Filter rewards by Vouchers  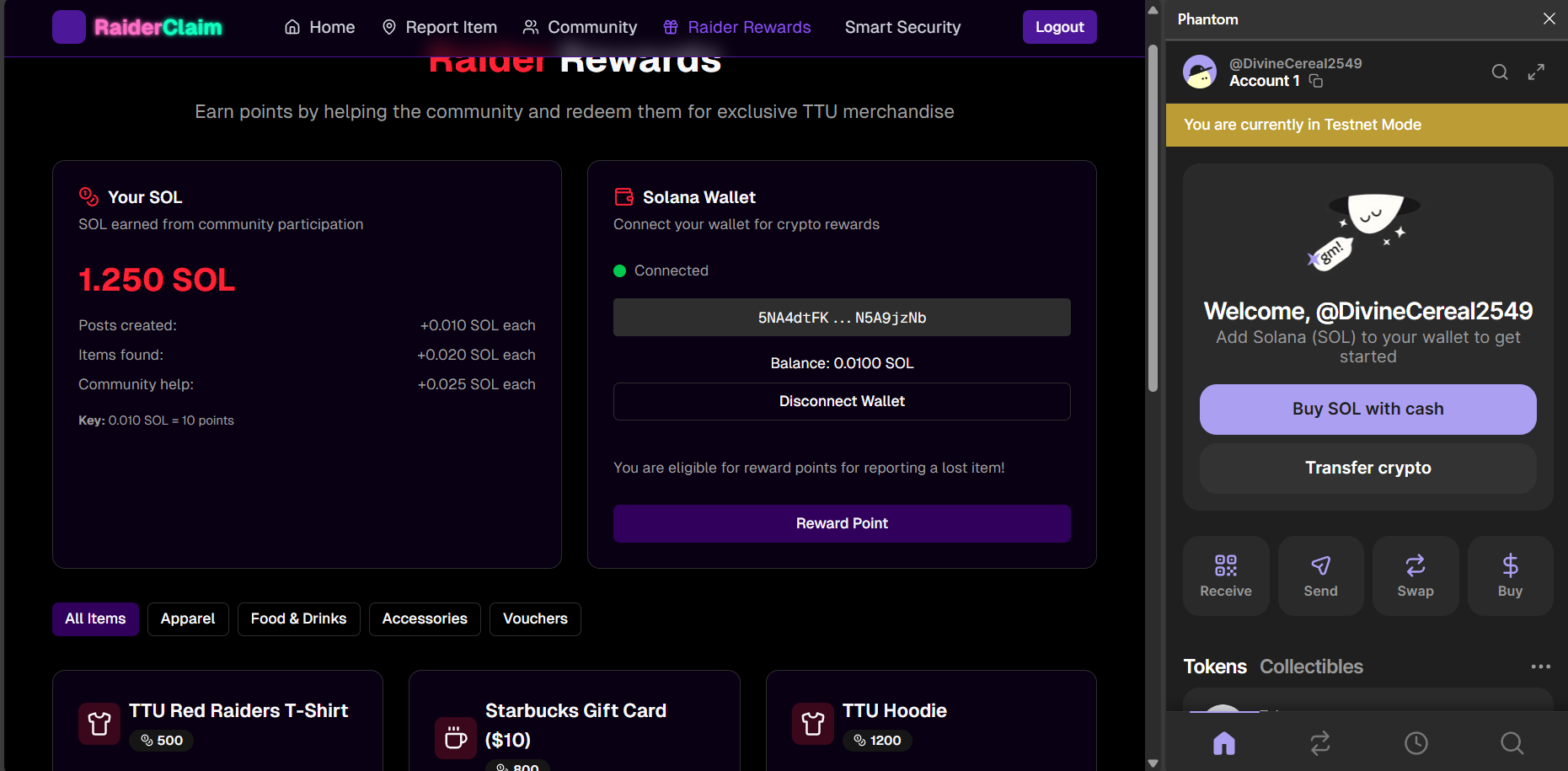[535, 619]
